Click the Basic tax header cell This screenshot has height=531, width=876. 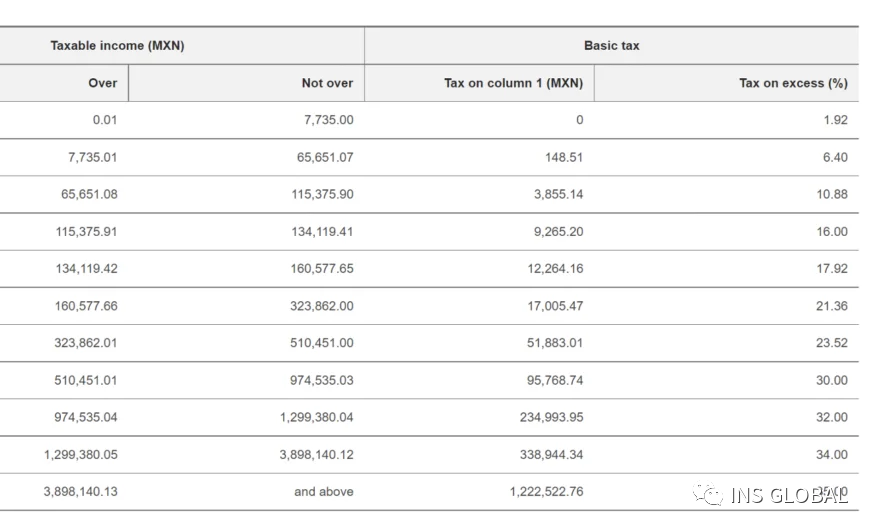coord(611,46)
